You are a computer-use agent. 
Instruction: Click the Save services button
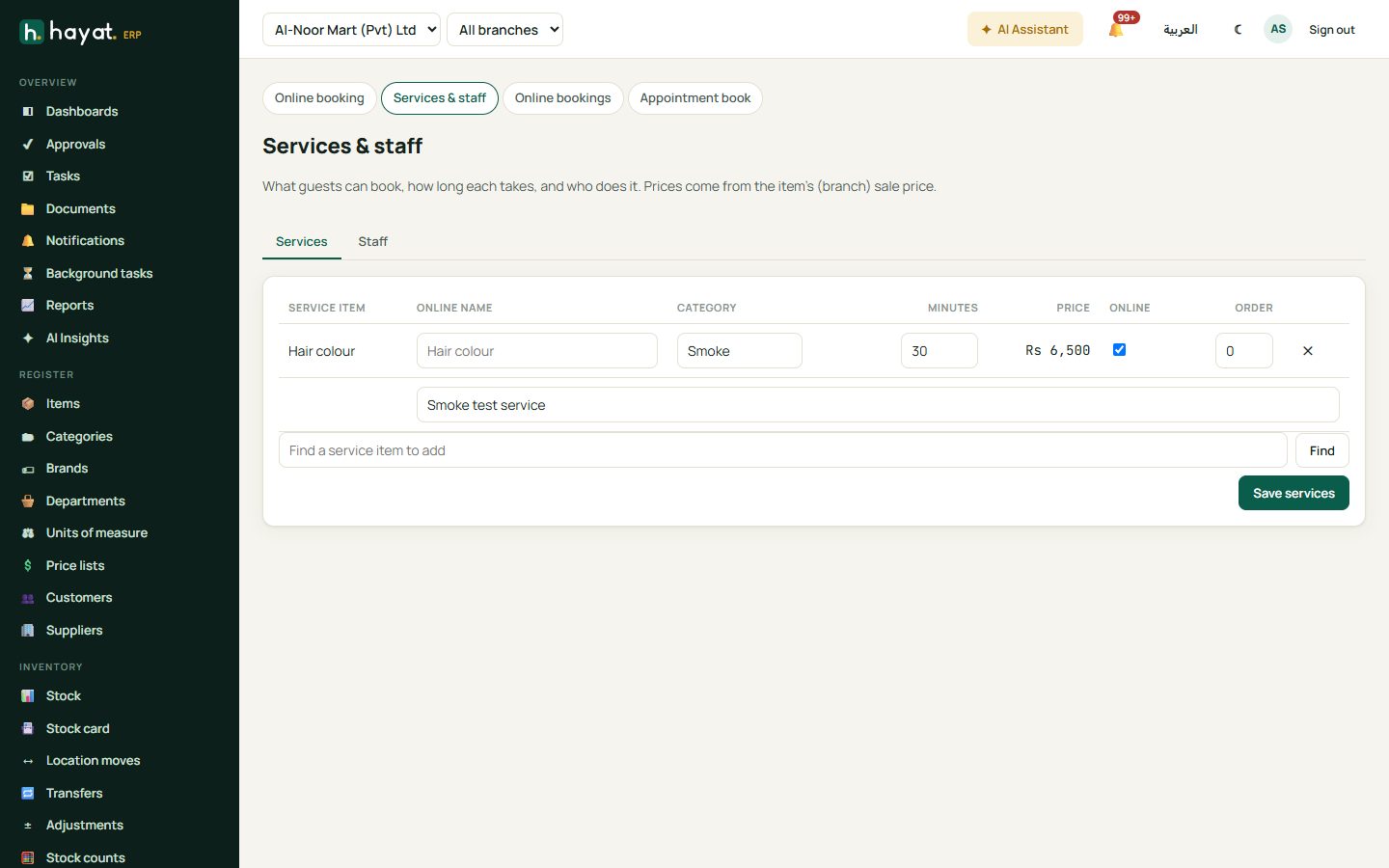tap(1294, 493)
